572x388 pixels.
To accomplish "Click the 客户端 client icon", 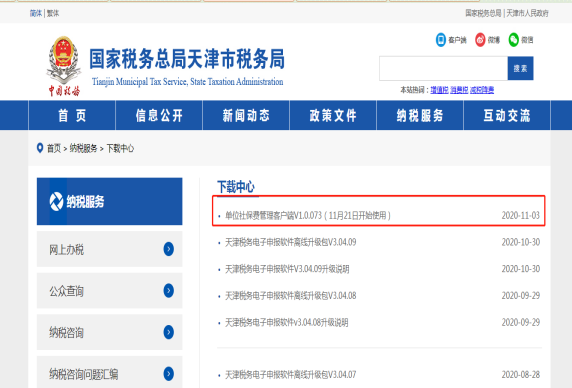I will click(x=441, y=40).
